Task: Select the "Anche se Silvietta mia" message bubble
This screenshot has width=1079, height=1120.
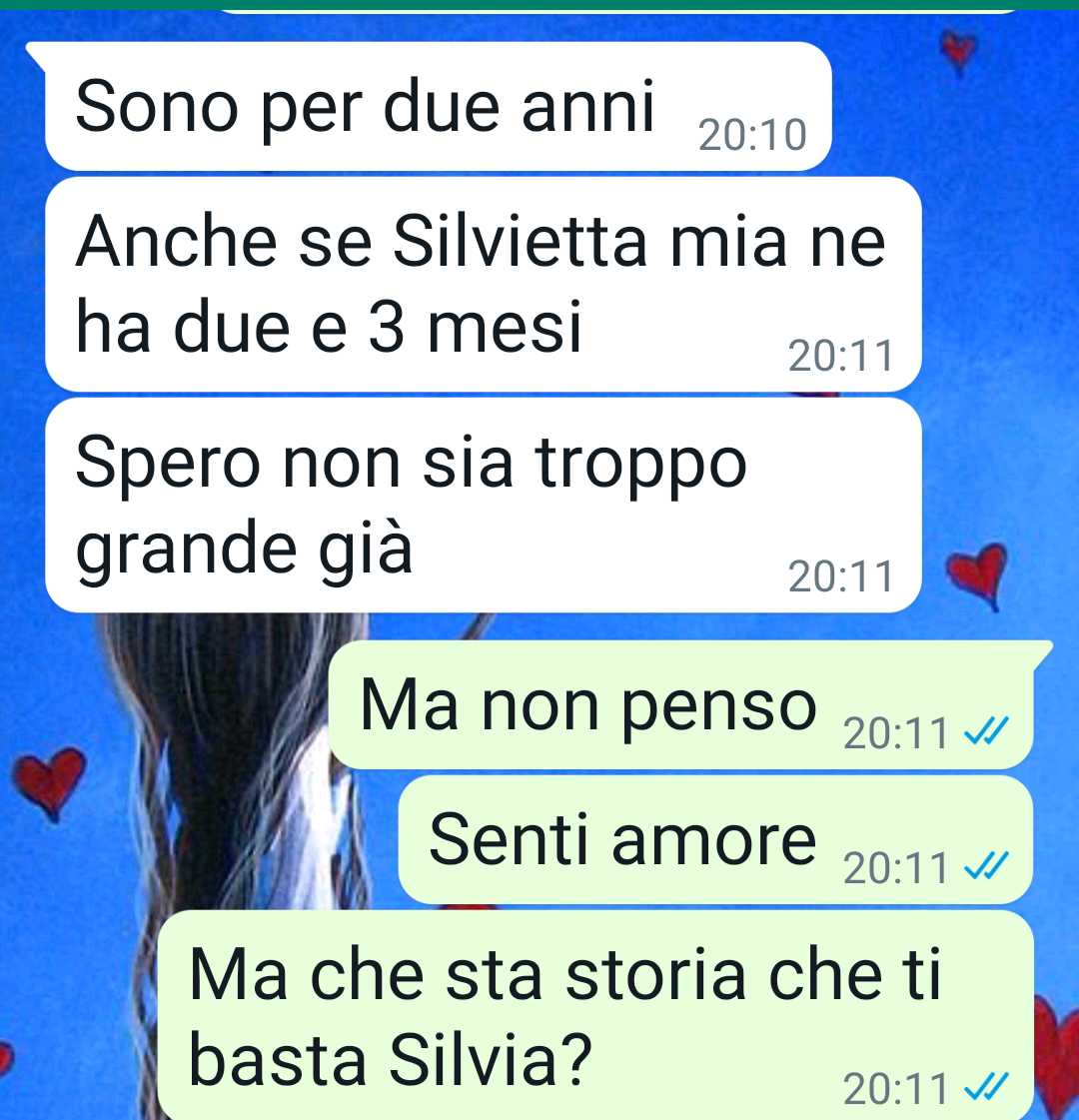Action: click(x=484, y=285)
